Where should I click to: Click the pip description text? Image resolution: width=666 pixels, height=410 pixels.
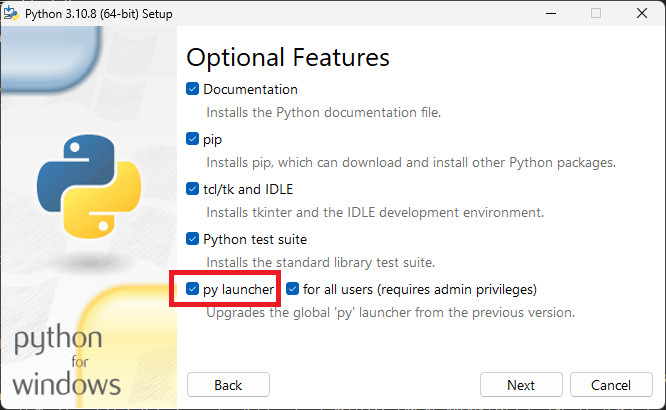[x=411, y=163]
